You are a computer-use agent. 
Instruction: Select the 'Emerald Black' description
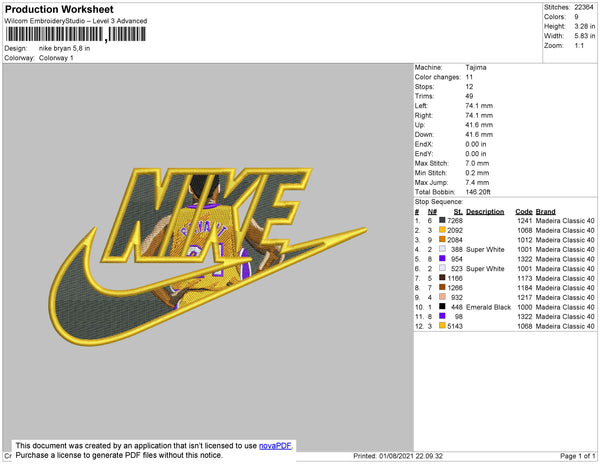488,307
